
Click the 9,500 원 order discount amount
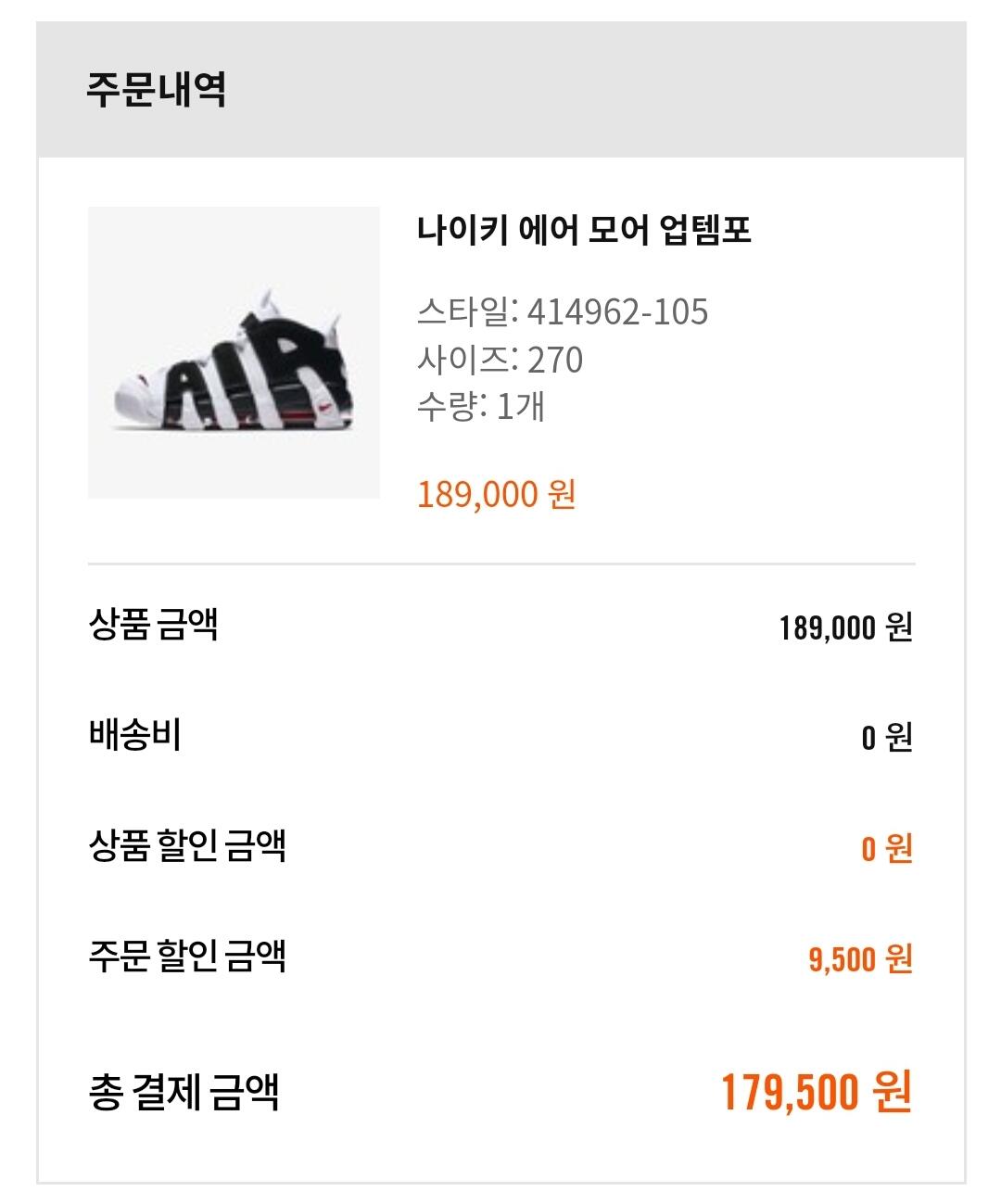coord(860,959)
